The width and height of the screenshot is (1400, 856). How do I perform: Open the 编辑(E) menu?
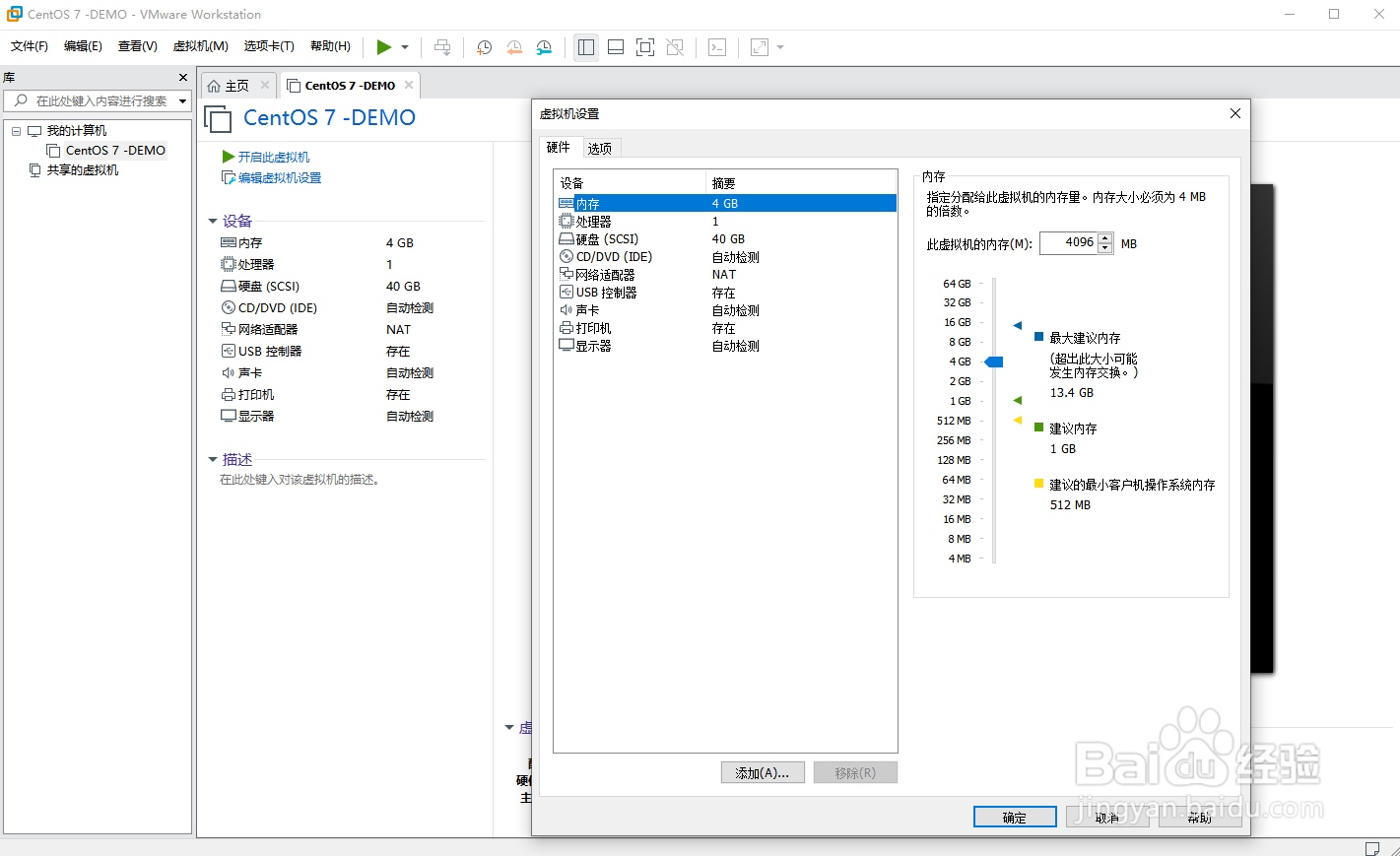click(x=83, y=46)
